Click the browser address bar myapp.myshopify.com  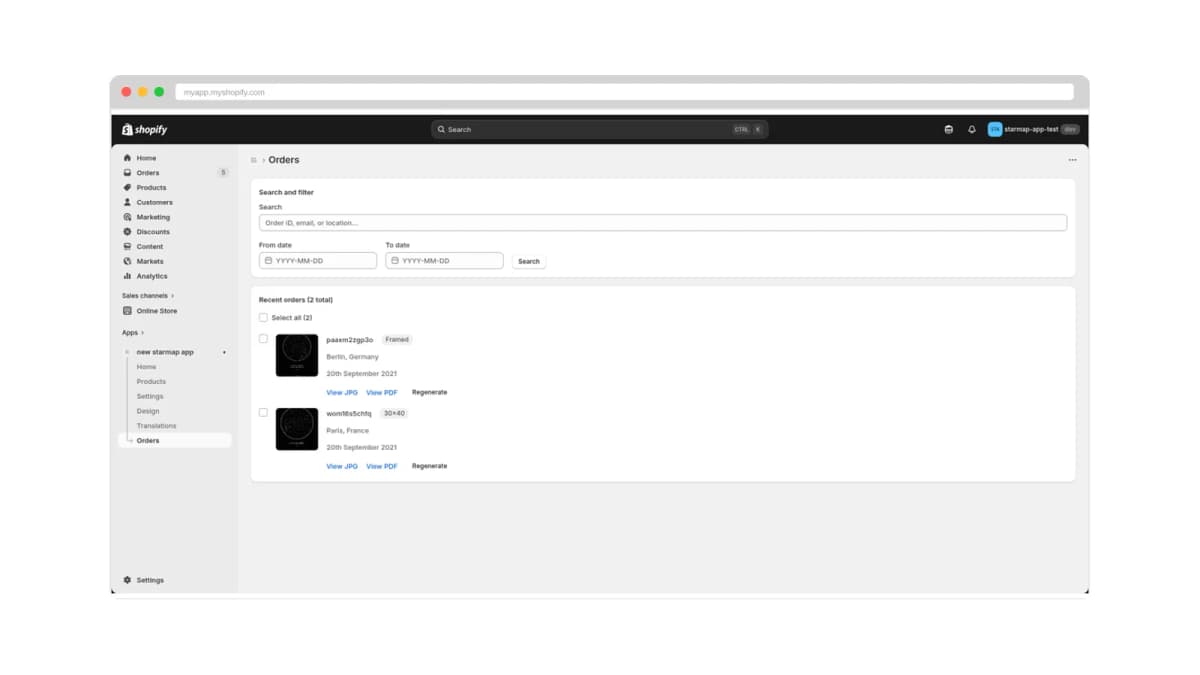point(625,92)
